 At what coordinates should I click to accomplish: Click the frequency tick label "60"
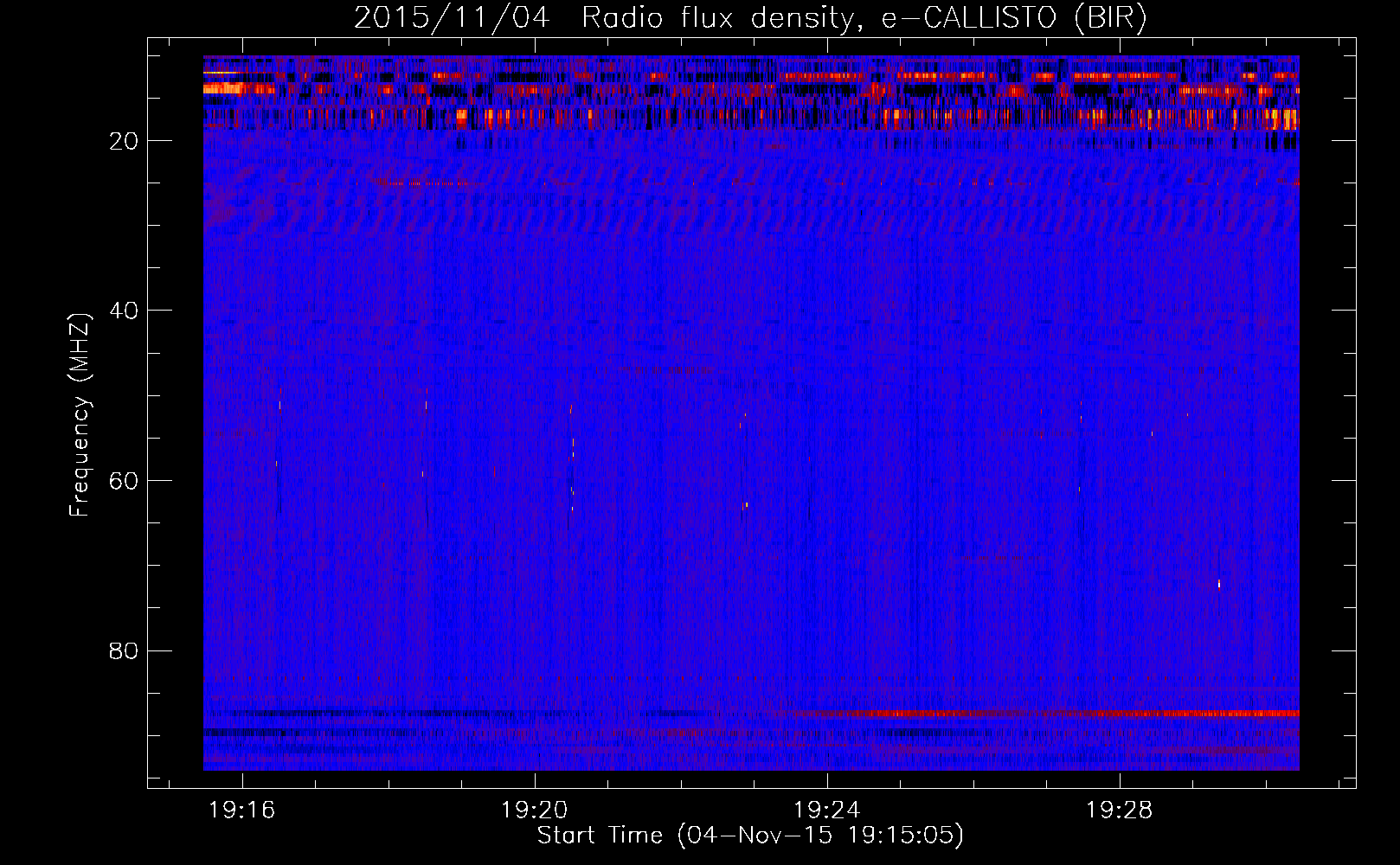pyautogui.click(x=124, y=481)
